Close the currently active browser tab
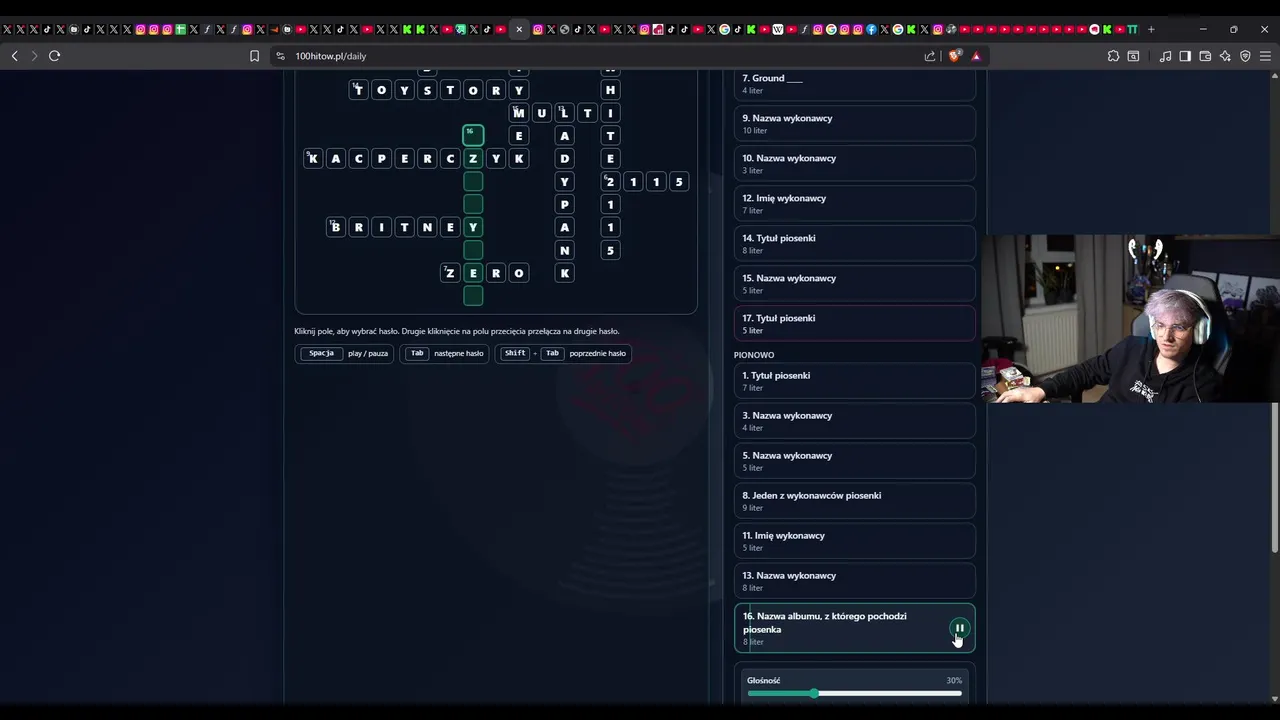Screen dimensions: 1280x720 tap(518, 29)
